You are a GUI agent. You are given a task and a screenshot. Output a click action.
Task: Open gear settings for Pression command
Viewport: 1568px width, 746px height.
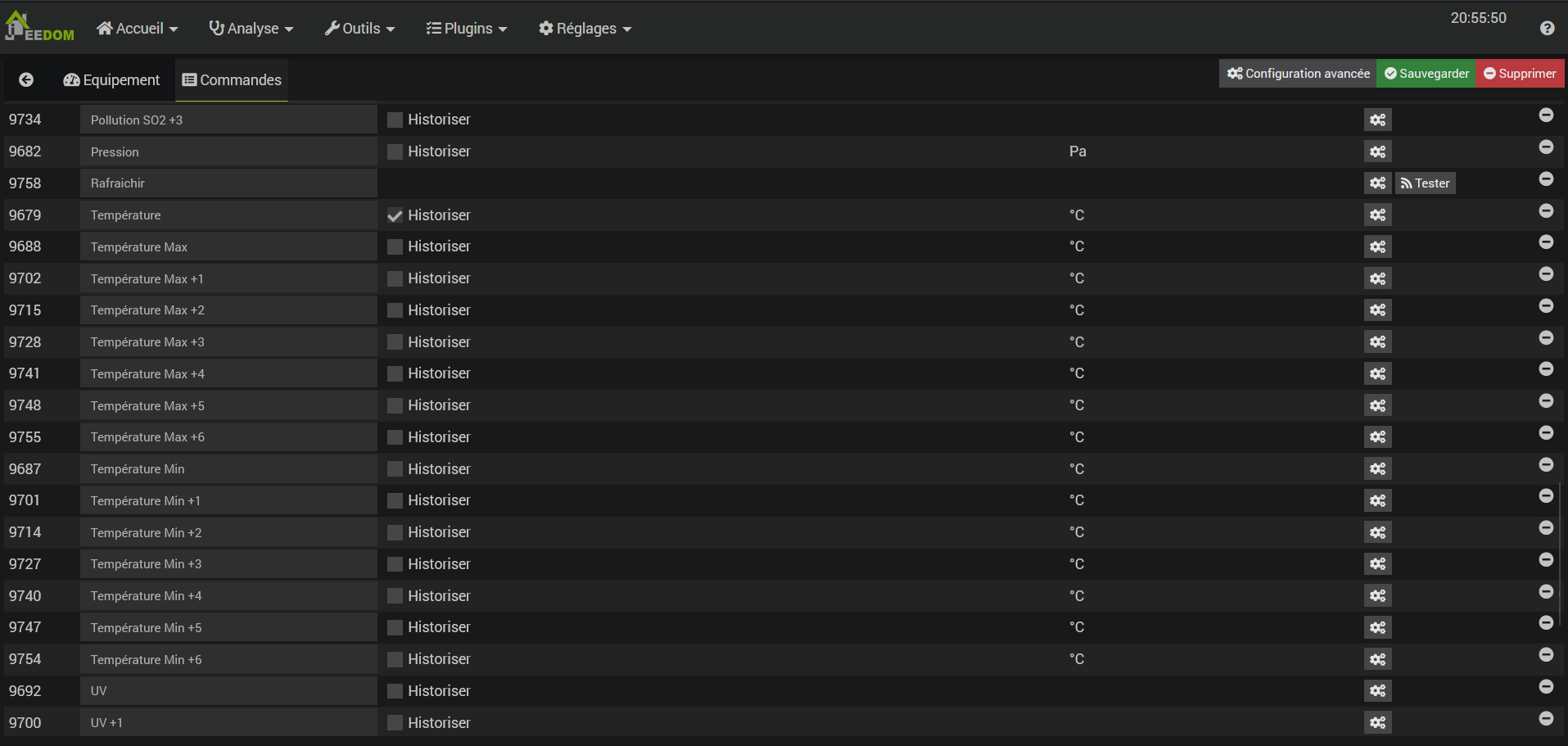pyautogui.click(x=1377, y=151)
